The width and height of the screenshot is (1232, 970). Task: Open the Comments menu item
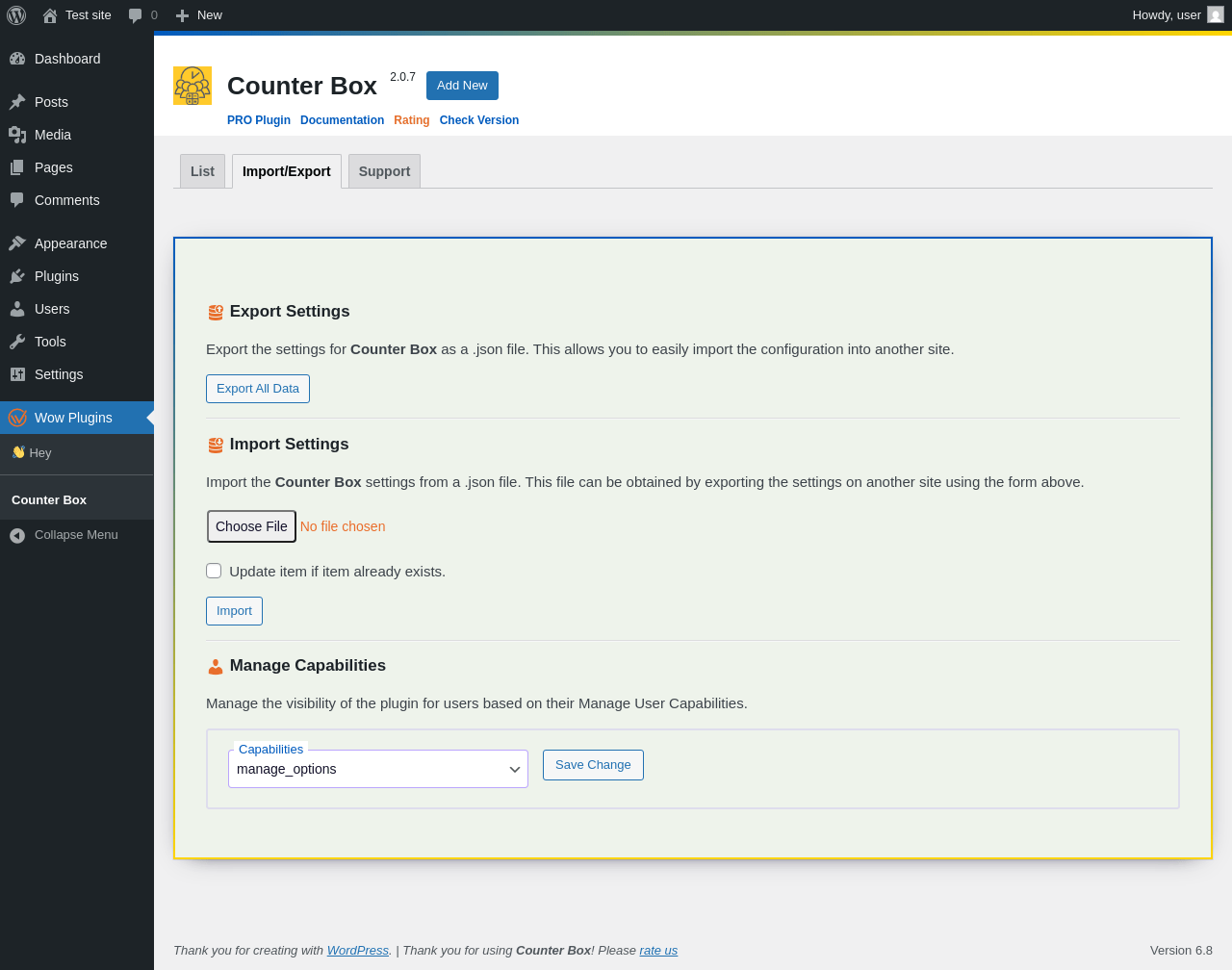tap(77, 200)
